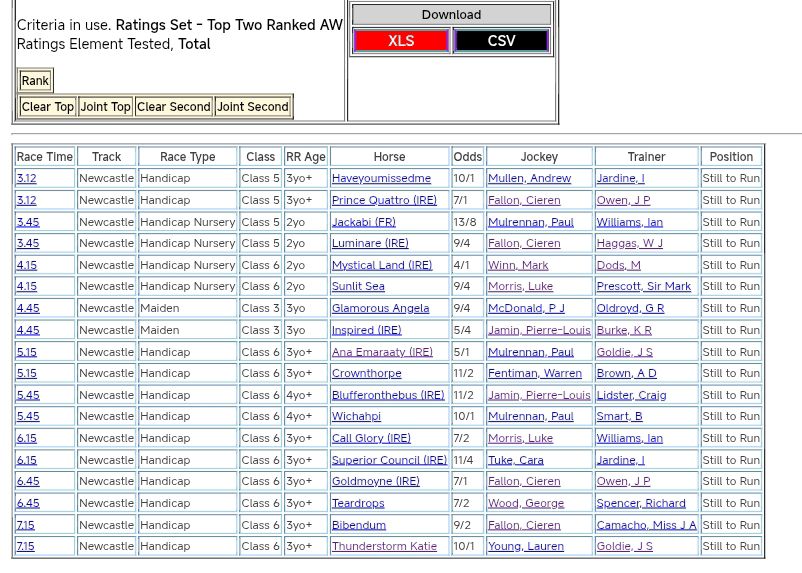The image size is (802, 573).
Task: Download the ratings as CSV
Action: tap(501, 41)
